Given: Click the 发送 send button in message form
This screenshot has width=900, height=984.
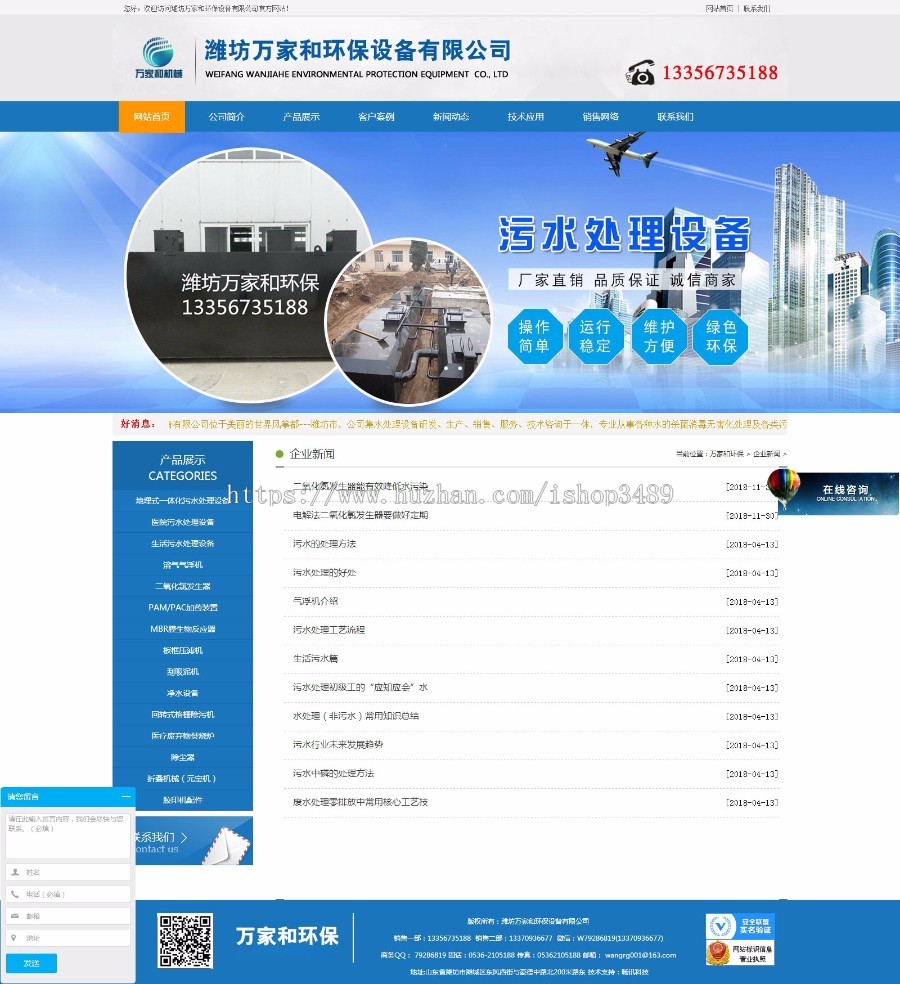Looking at the screenshot, I should point(31,963).
